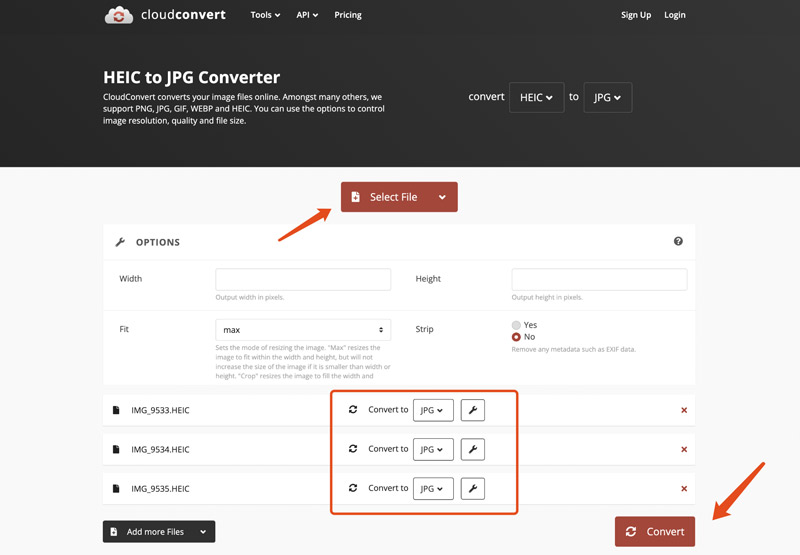800x555 pixels.
Task: Open wrench settings for IMG_9535.HEIC
Action: click(472, 489)
